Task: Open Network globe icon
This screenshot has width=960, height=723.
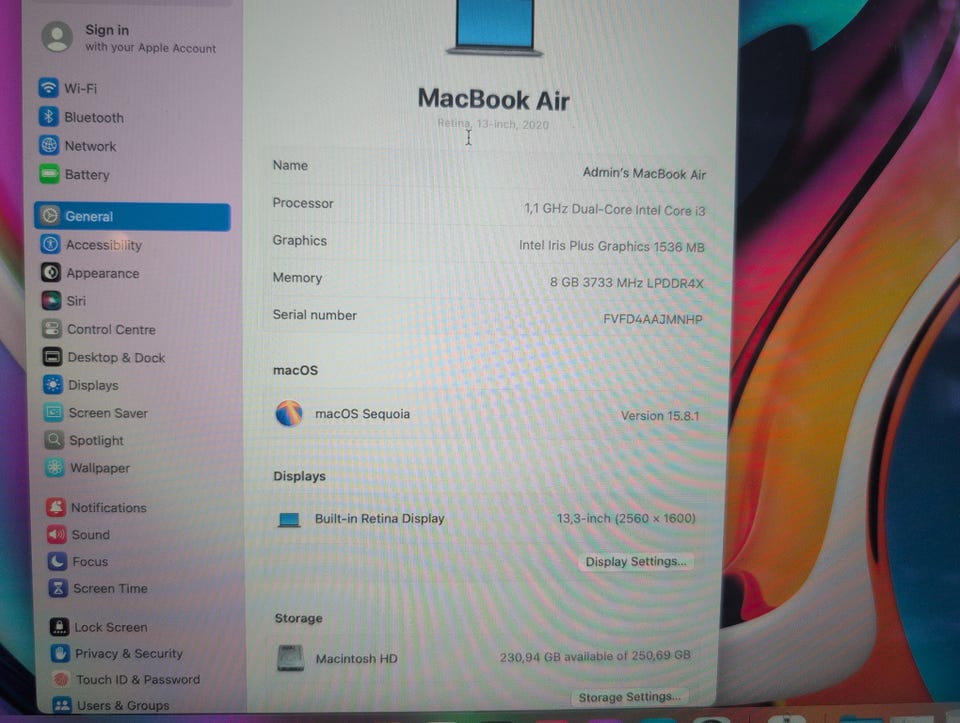Action: coord(49,145)
